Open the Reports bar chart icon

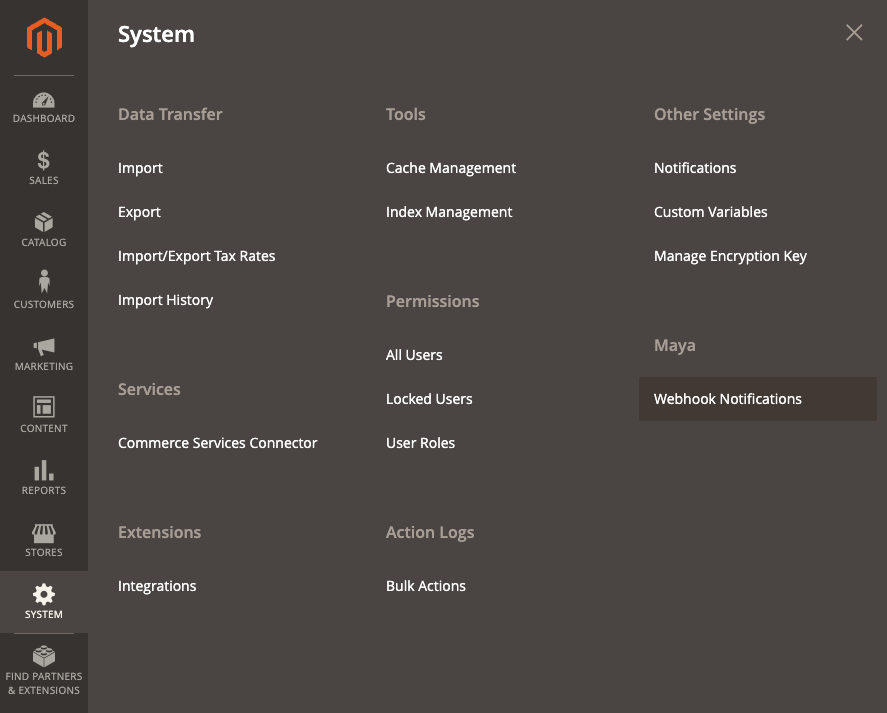[44, 470]
